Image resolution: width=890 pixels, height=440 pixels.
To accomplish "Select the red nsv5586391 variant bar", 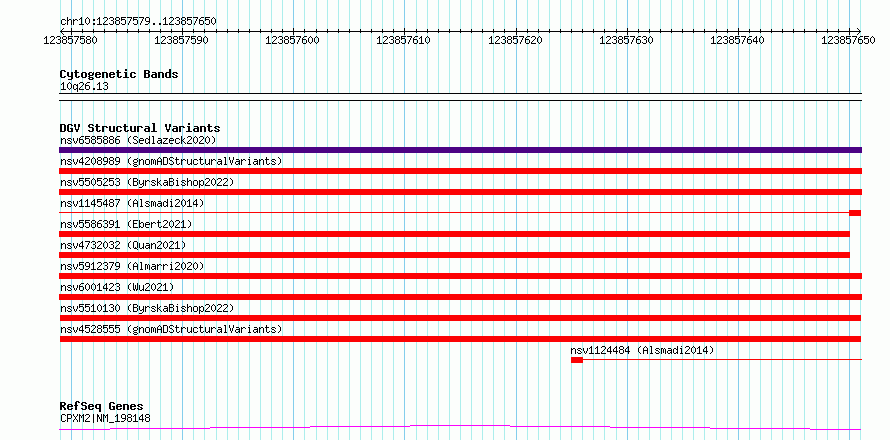I will click(x=455, y=234).
